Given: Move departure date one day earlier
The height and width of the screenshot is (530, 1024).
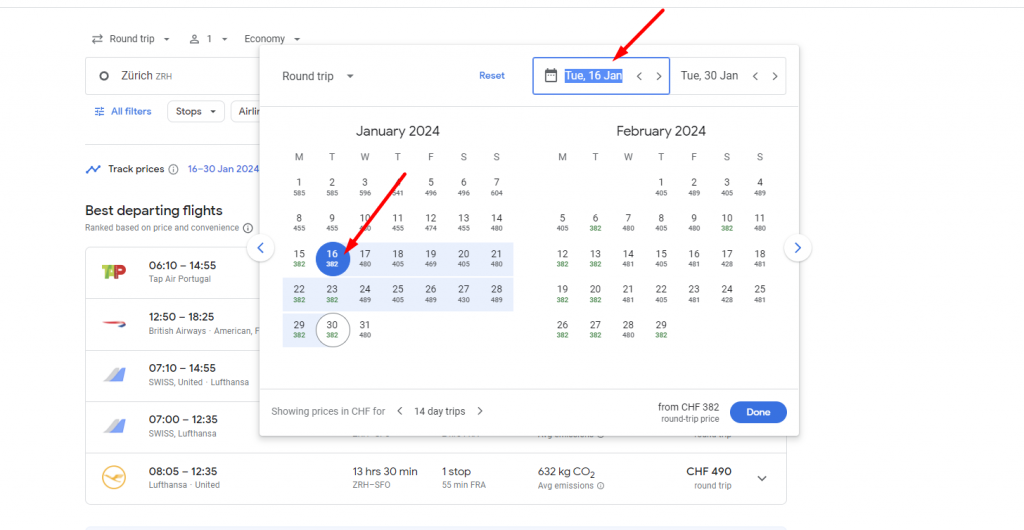Looking at the screenshot, I should pyautogui.click(x=639, y=76).
